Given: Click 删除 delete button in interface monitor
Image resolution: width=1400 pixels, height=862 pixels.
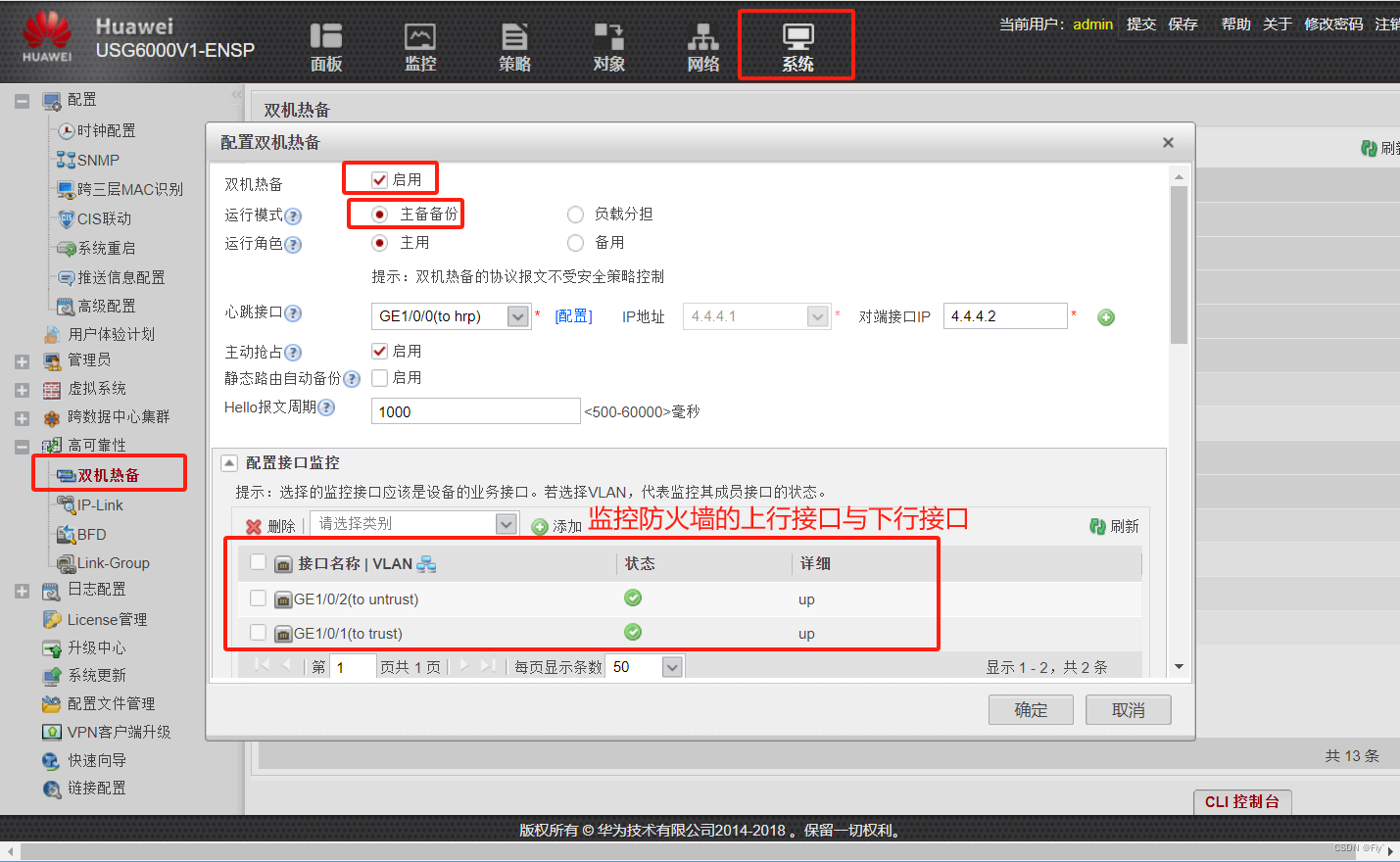Looking at the screenshot, I should (270, 526).
